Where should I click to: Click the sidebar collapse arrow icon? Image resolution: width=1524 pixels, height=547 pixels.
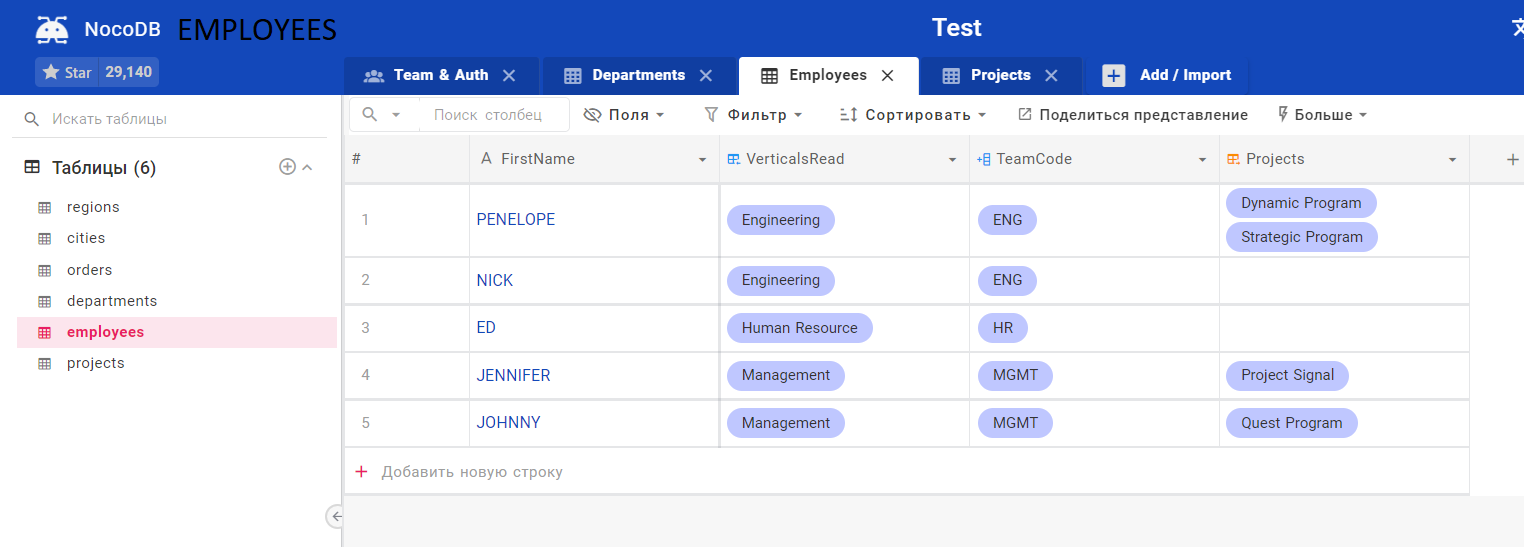(x=336, y=516)
